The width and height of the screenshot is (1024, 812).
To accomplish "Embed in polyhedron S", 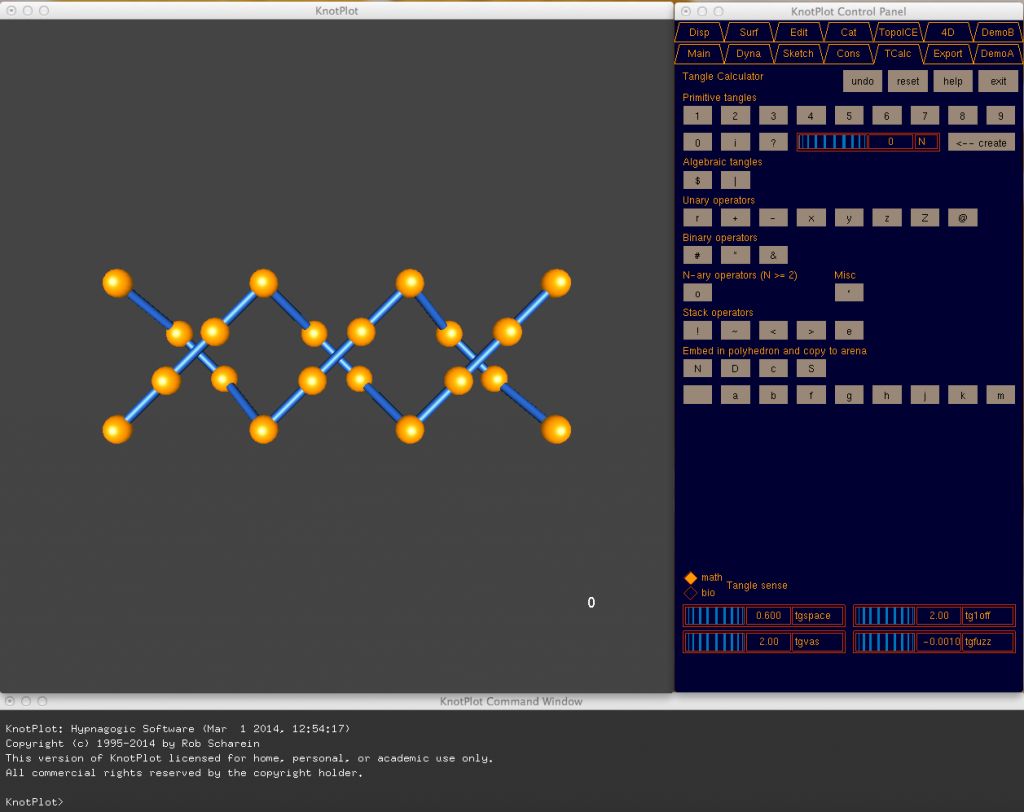I will [x=811, y=368].
